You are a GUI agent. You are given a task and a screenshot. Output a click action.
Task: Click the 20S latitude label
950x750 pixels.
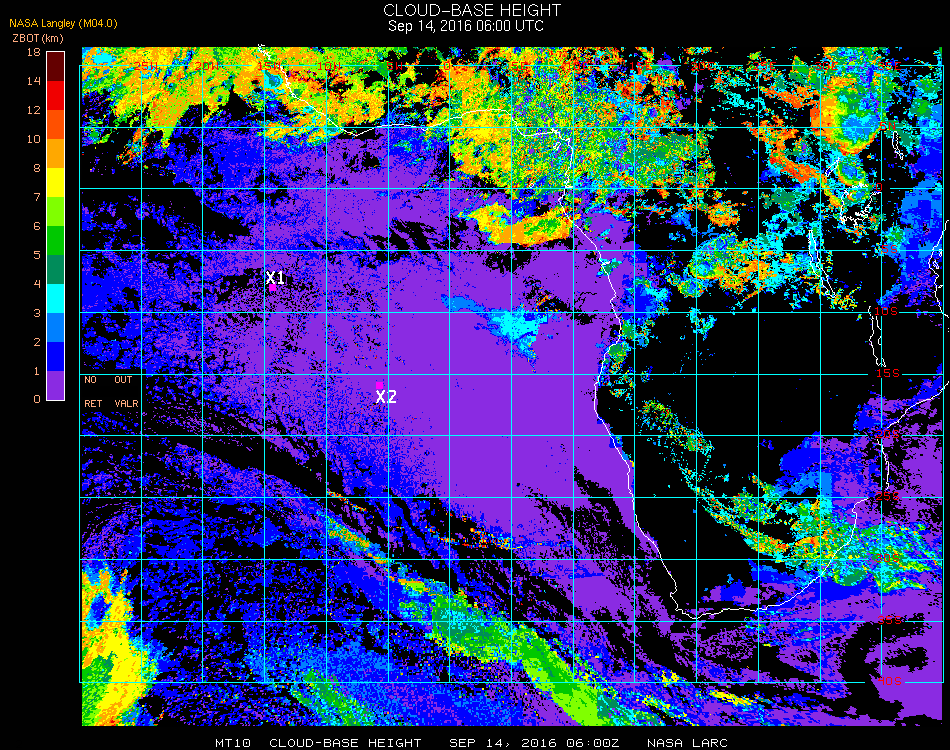pyautogui.click(x=888, y=435)
